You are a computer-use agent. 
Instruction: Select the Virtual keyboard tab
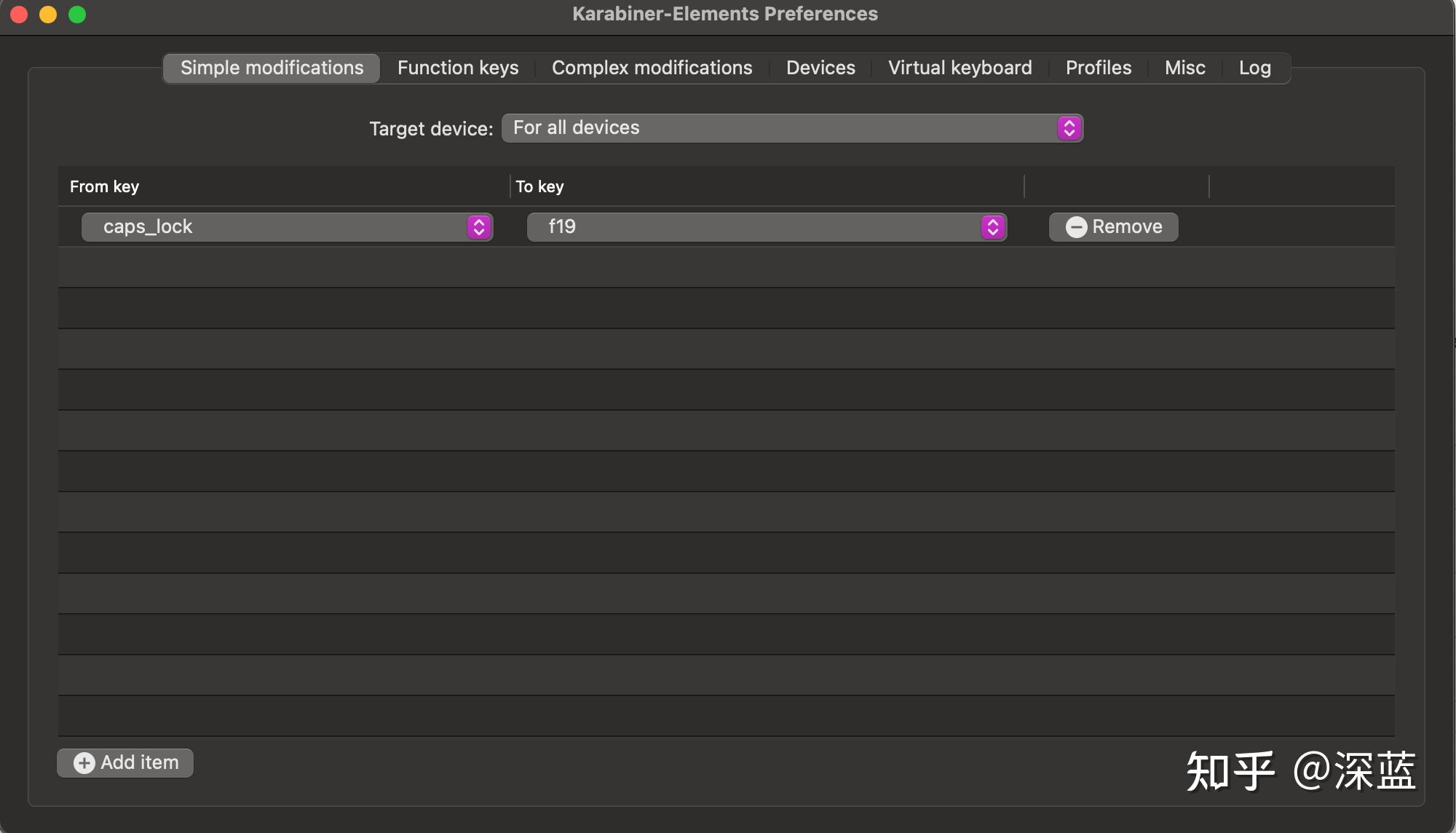click(960, 68)
